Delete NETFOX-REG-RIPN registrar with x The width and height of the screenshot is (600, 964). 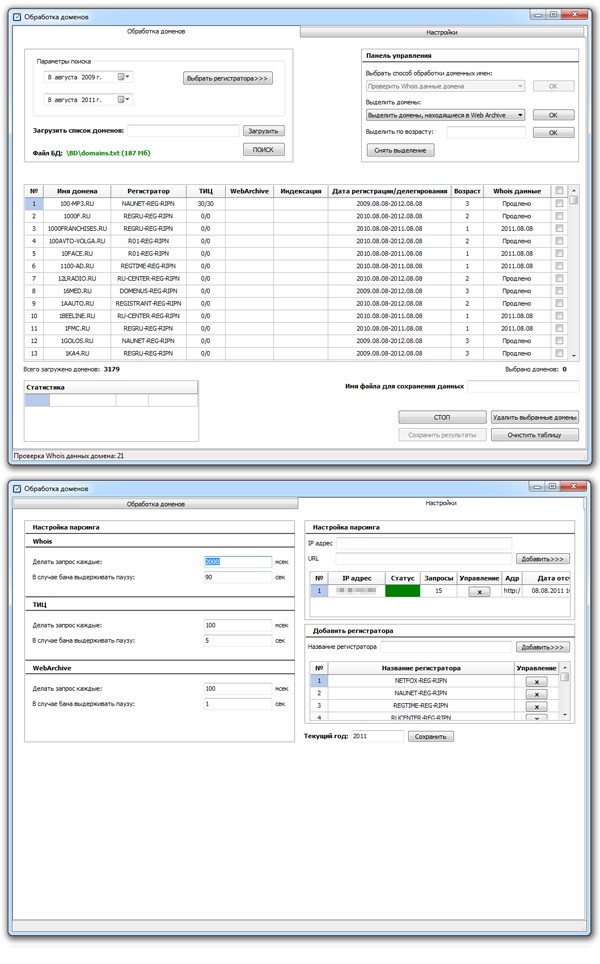pos(537,681)
